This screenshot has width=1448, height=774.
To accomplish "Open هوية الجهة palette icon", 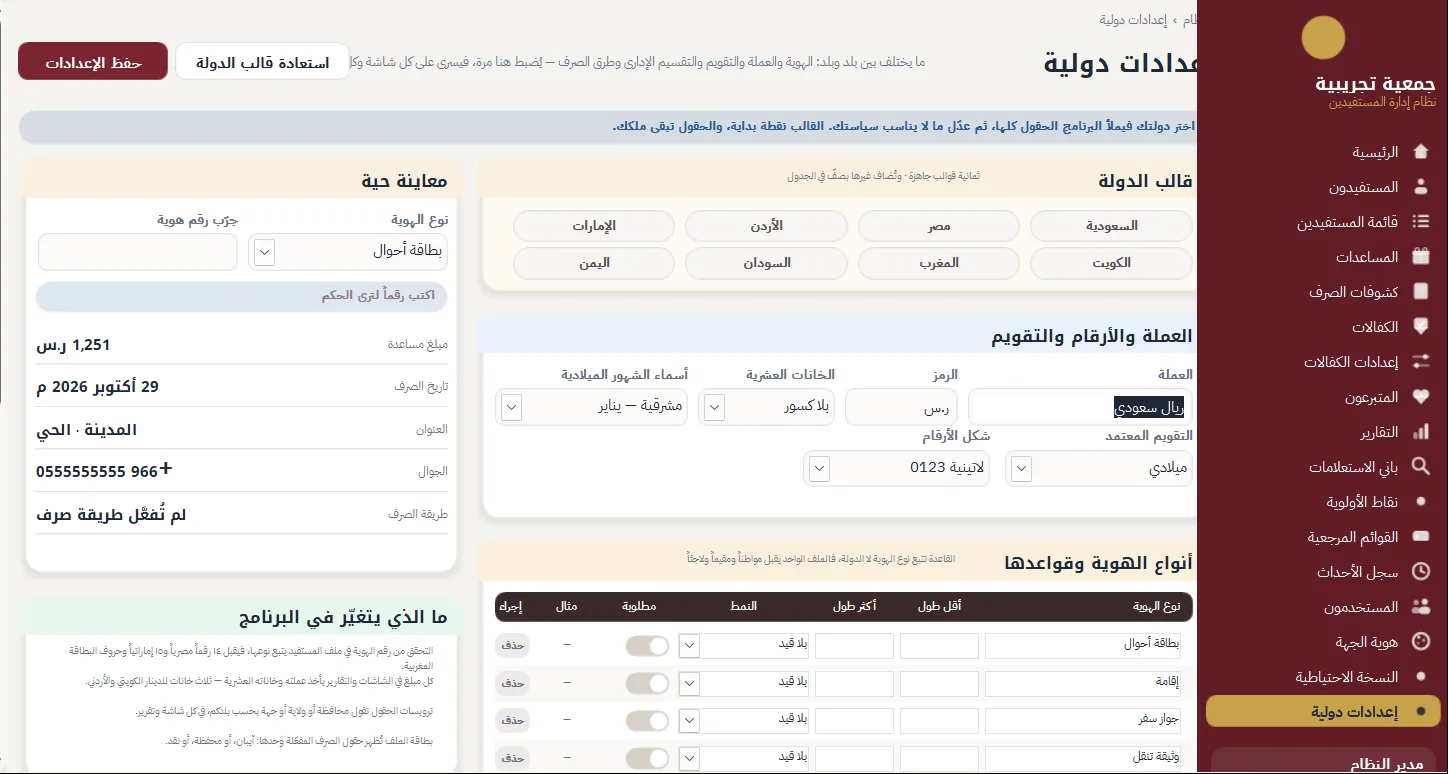I will click(x=1420, y=642).
